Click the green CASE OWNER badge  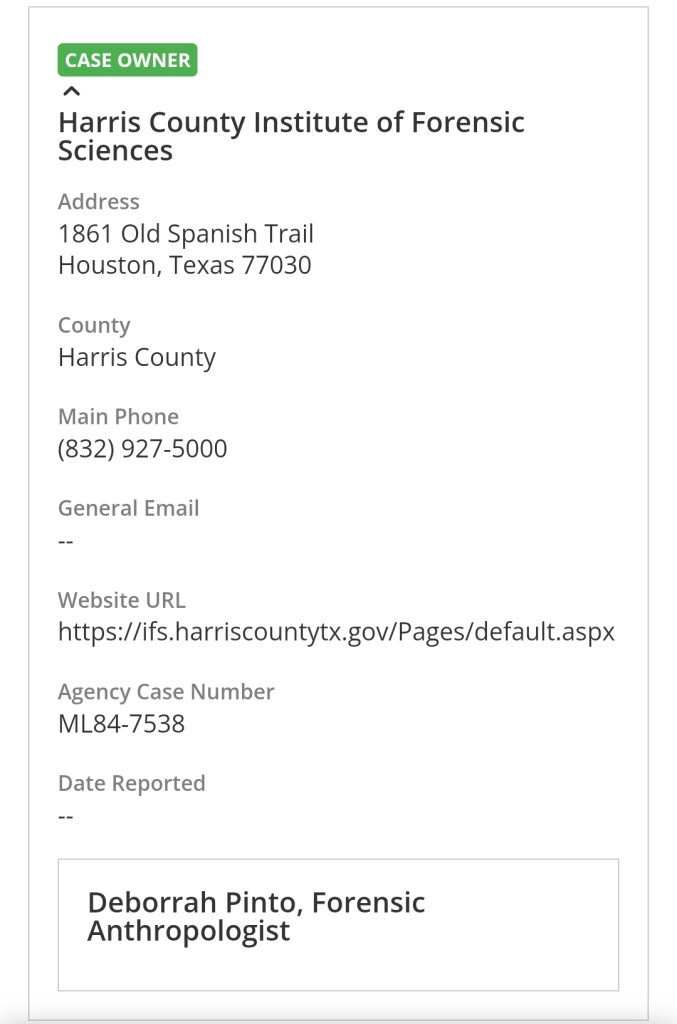click(127, 60)
